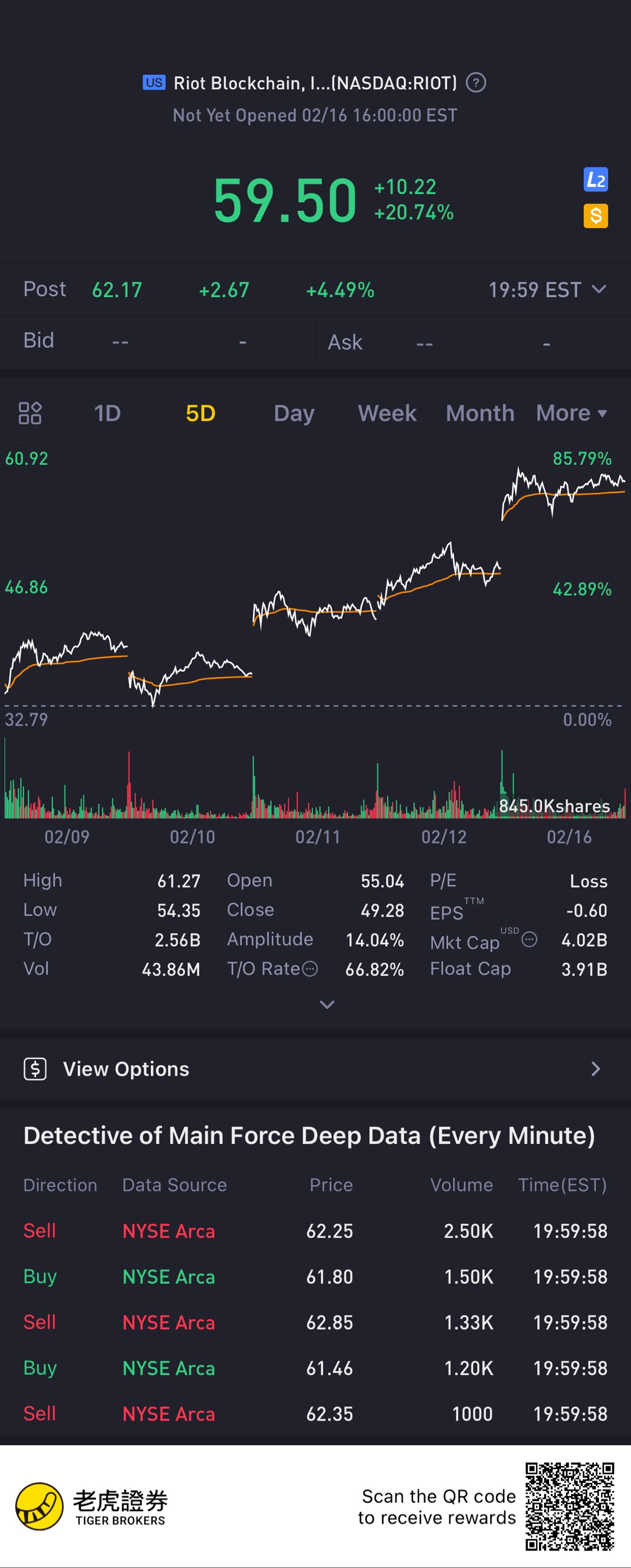
Task: Open the chart layout grid icon
Action: 30,413
